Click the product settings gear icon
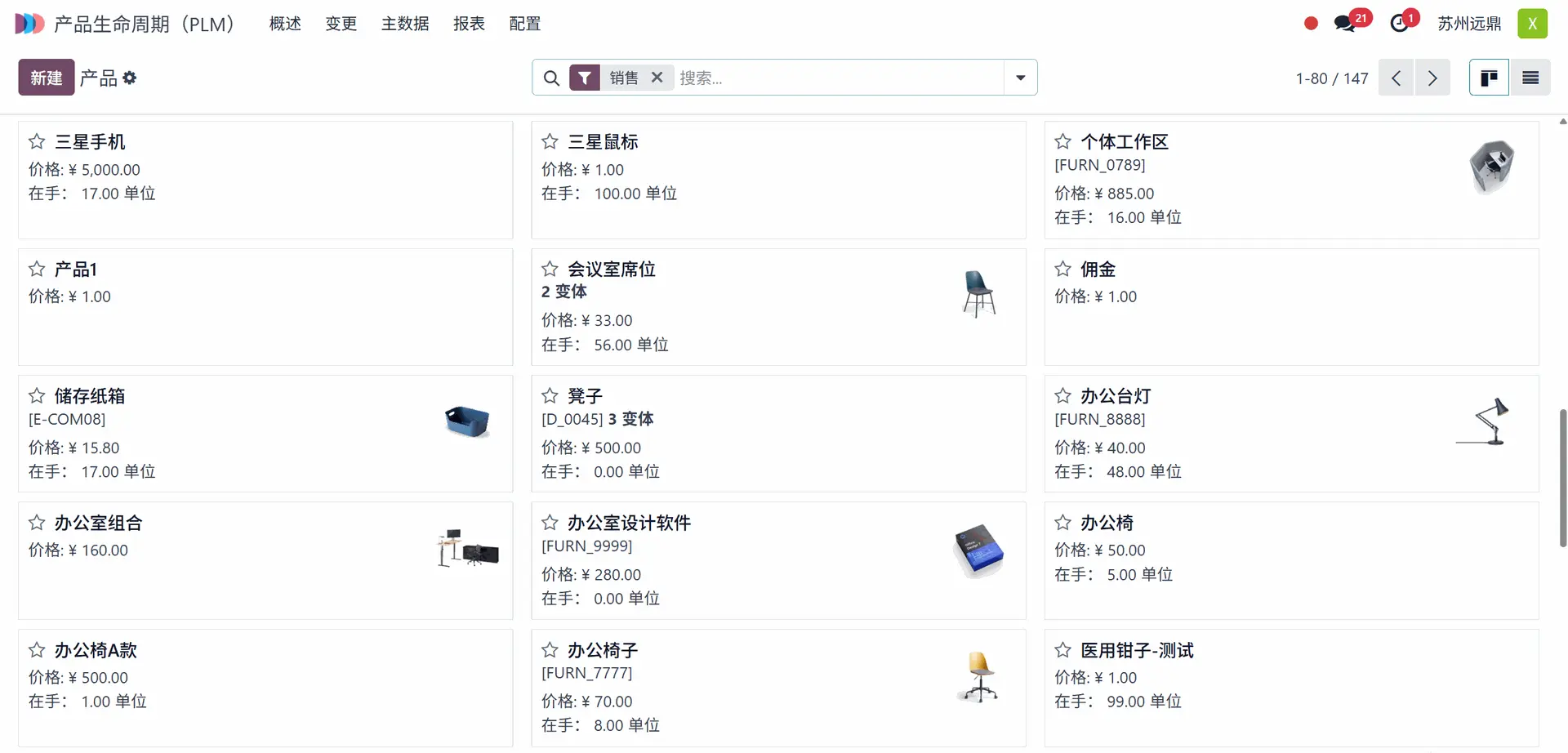 130,78
